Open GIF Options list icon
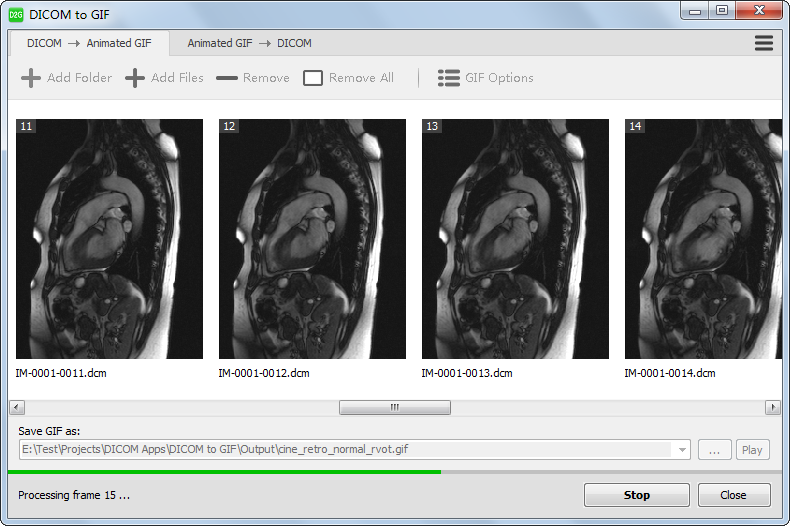790x526 pixels. click(x=449, y=78)
